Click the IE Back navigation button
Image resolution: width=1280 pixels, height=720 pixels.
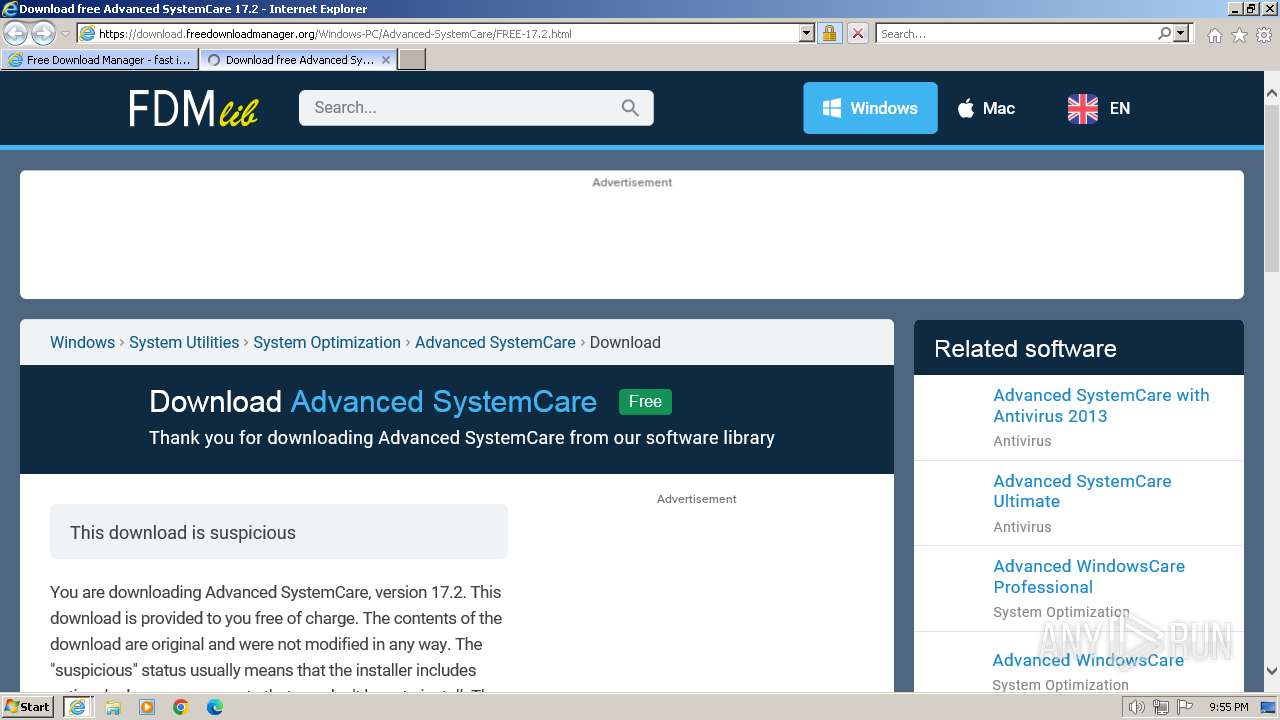tap(15, 33)
